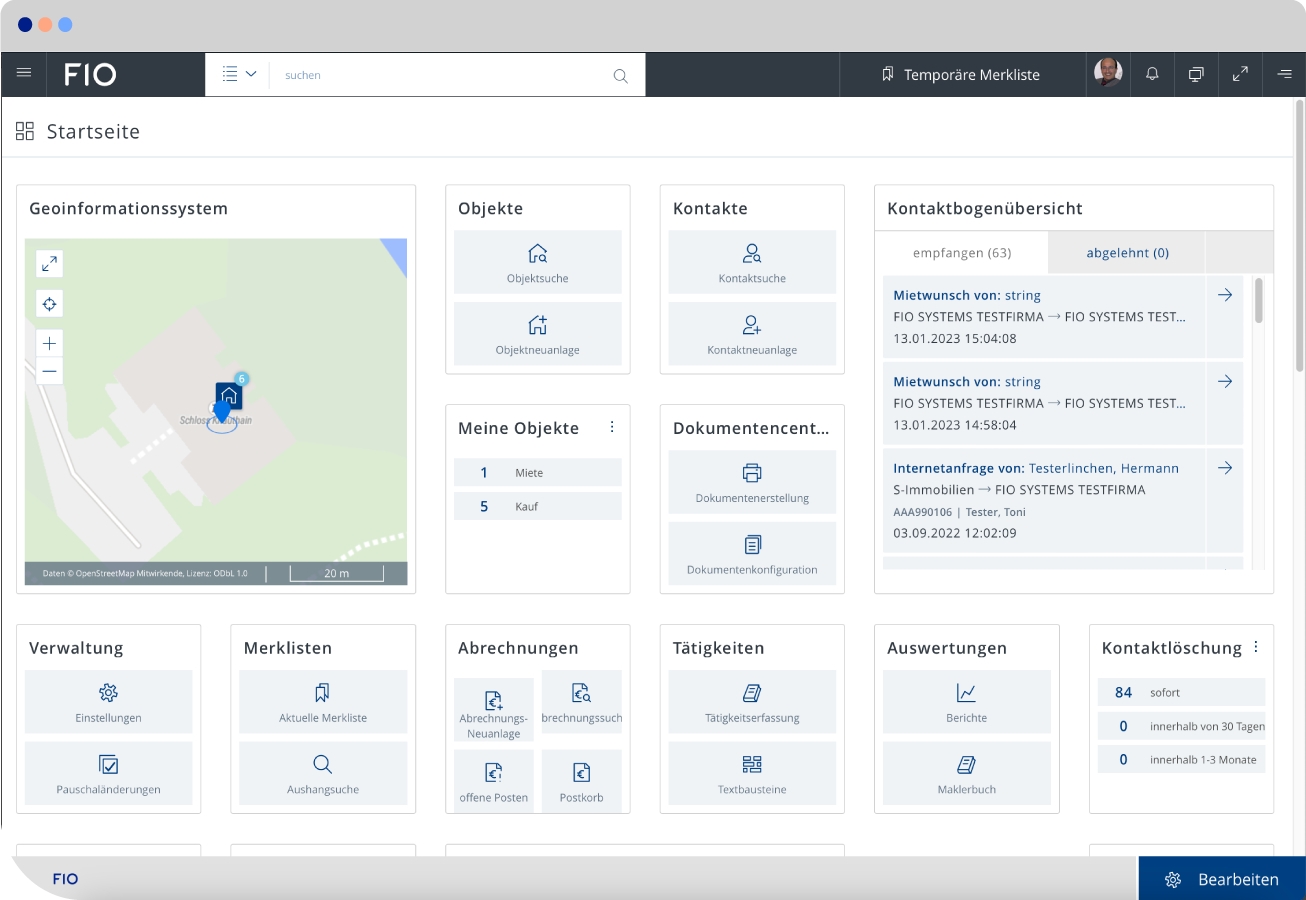
Task: Expand the map to fullscreen
Action: click(49, 263)
